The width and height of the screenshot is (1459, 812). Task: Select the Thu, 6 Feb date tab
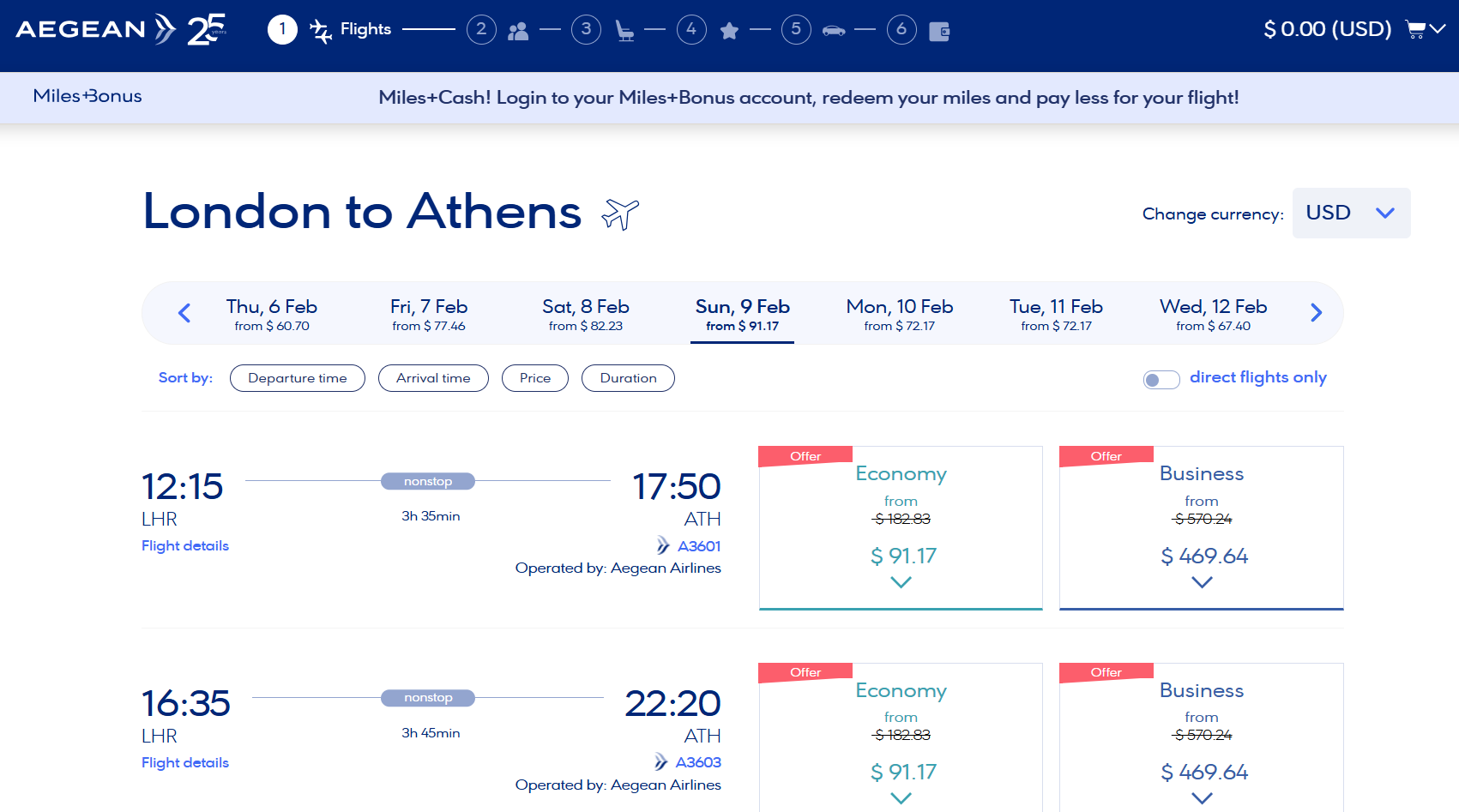point(272,314)
